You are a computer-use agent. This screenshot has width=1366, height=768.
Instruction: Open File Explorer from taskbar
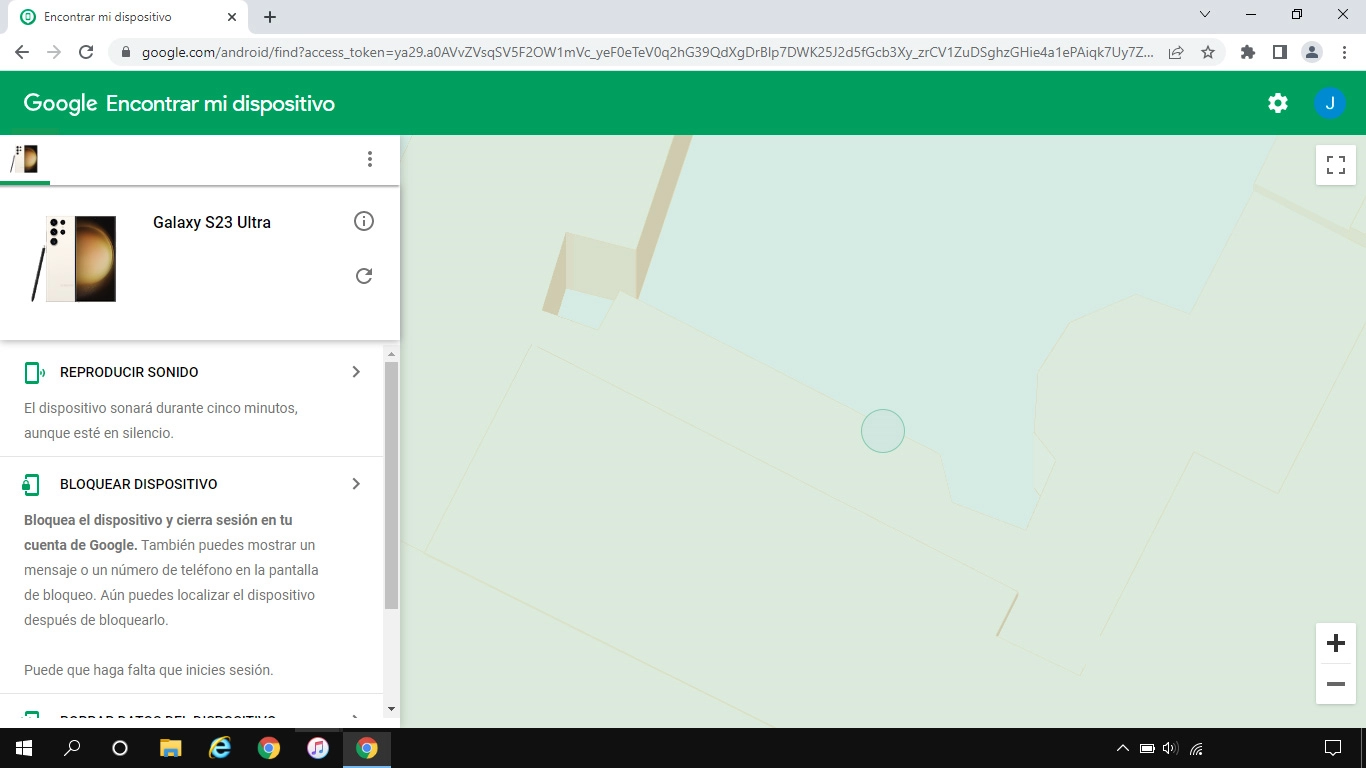click(x=171, y=748)
